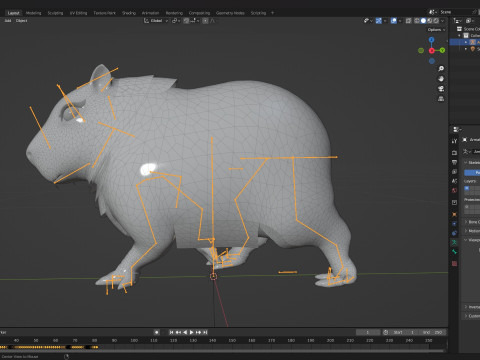Expand the selected Armature outliner row
This screenshot has height=360, width=480.
(466, 42)
